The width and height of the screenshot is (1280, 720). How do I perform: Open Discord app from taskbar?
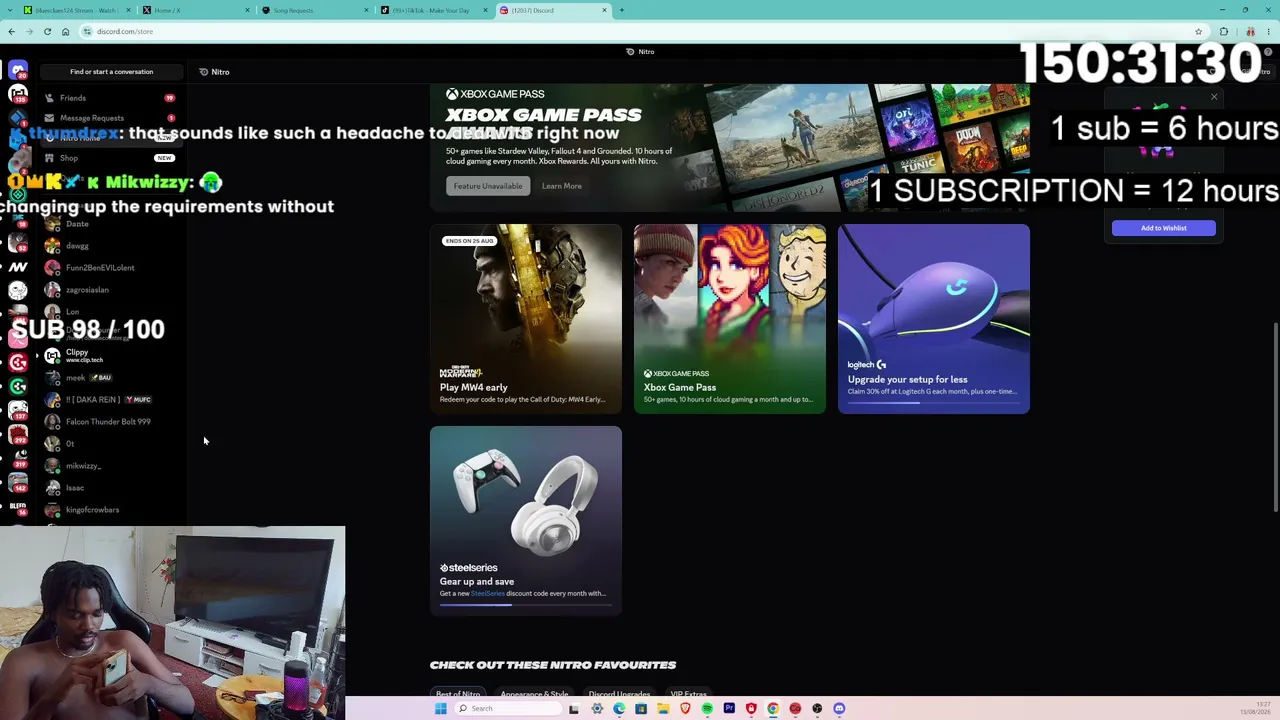click(x=839, y=709)
